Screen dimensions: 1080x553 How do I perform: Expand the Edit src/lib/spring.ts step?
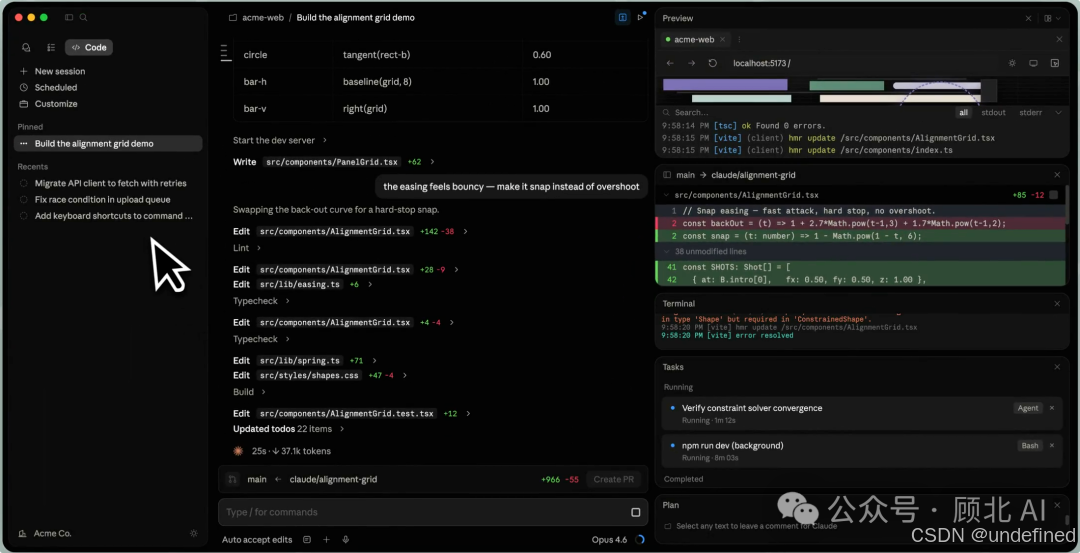click(304, 361)
